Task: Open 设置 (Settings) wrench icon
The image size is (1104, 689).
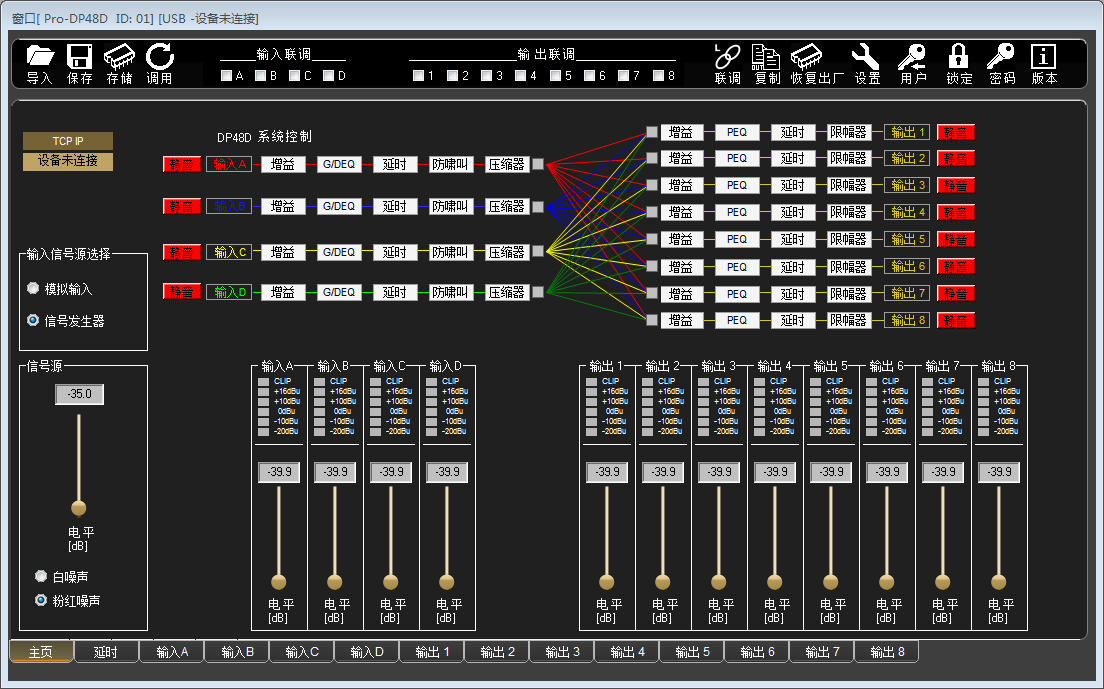Action: [866, 56]
